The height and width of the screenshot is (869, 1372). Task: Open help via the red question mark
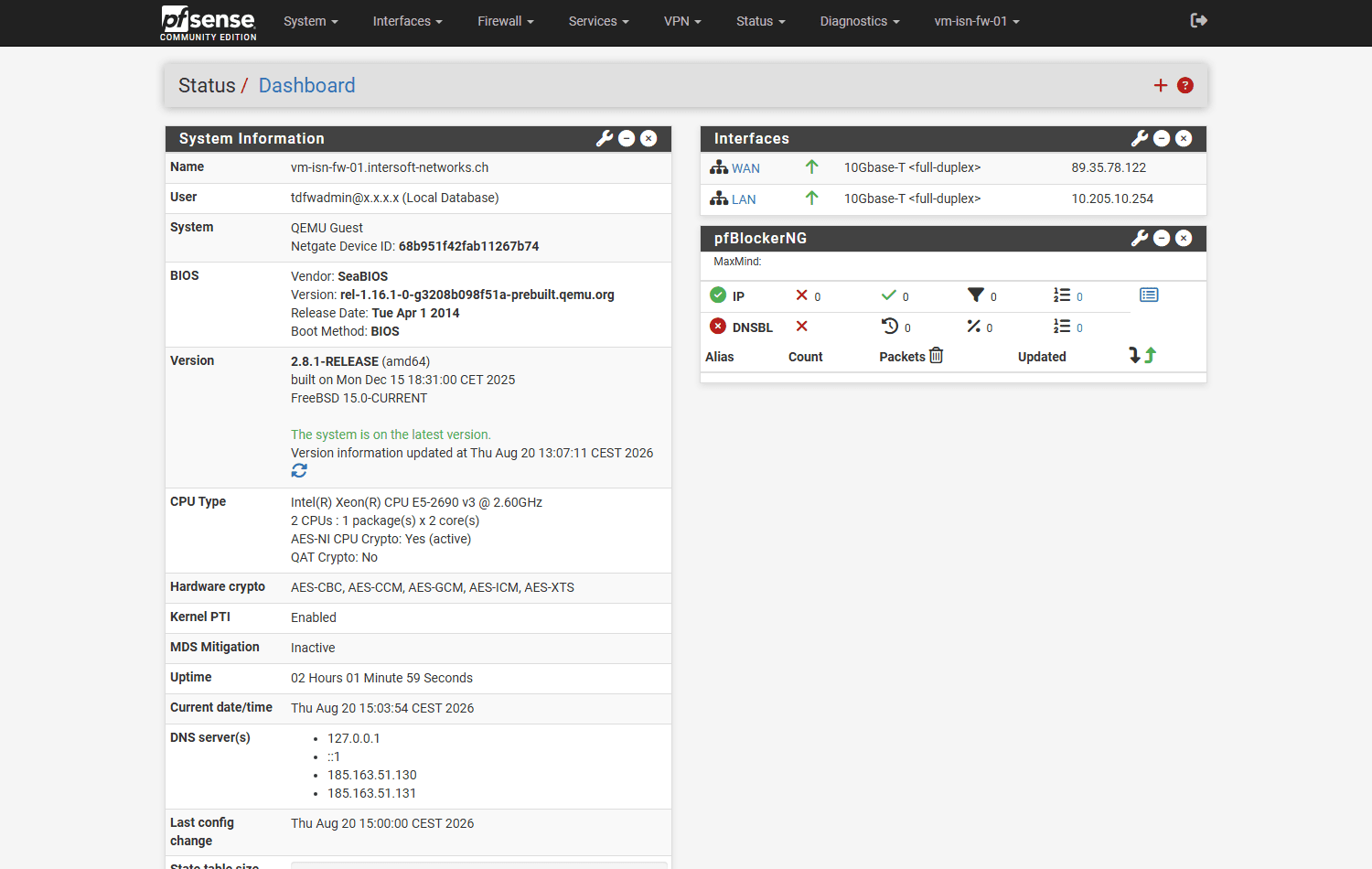(x=1185, y=85)
